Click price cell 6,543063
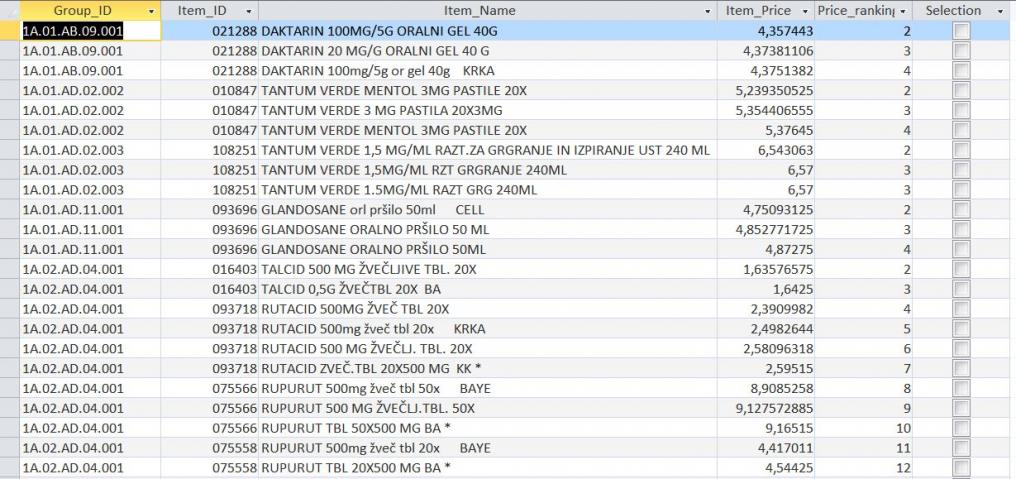1016x479 pixels. pos(765,150)
